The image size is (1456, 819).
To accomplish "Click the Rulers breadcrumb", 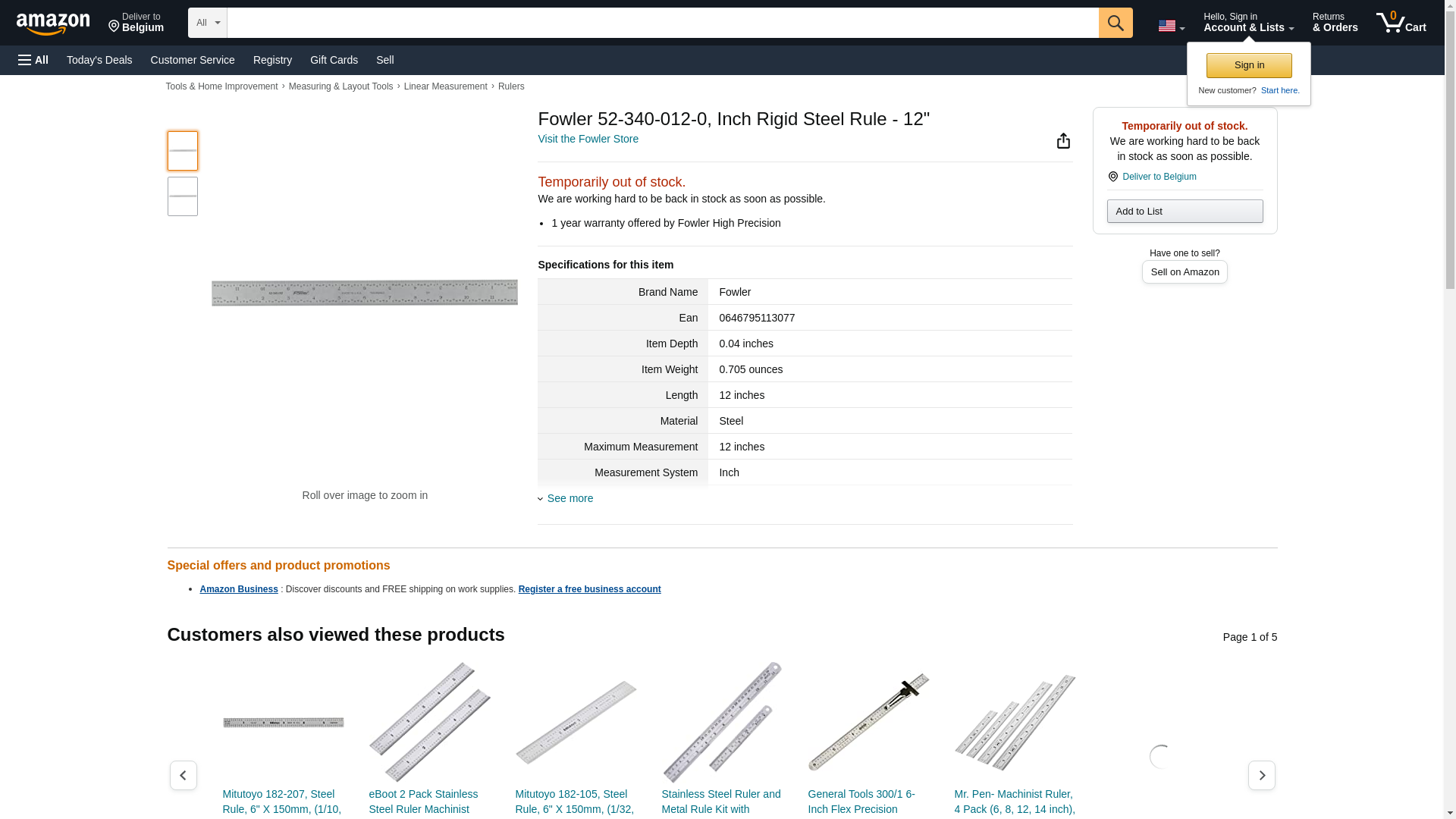I will pyautogui.click(x=511, y=86).
